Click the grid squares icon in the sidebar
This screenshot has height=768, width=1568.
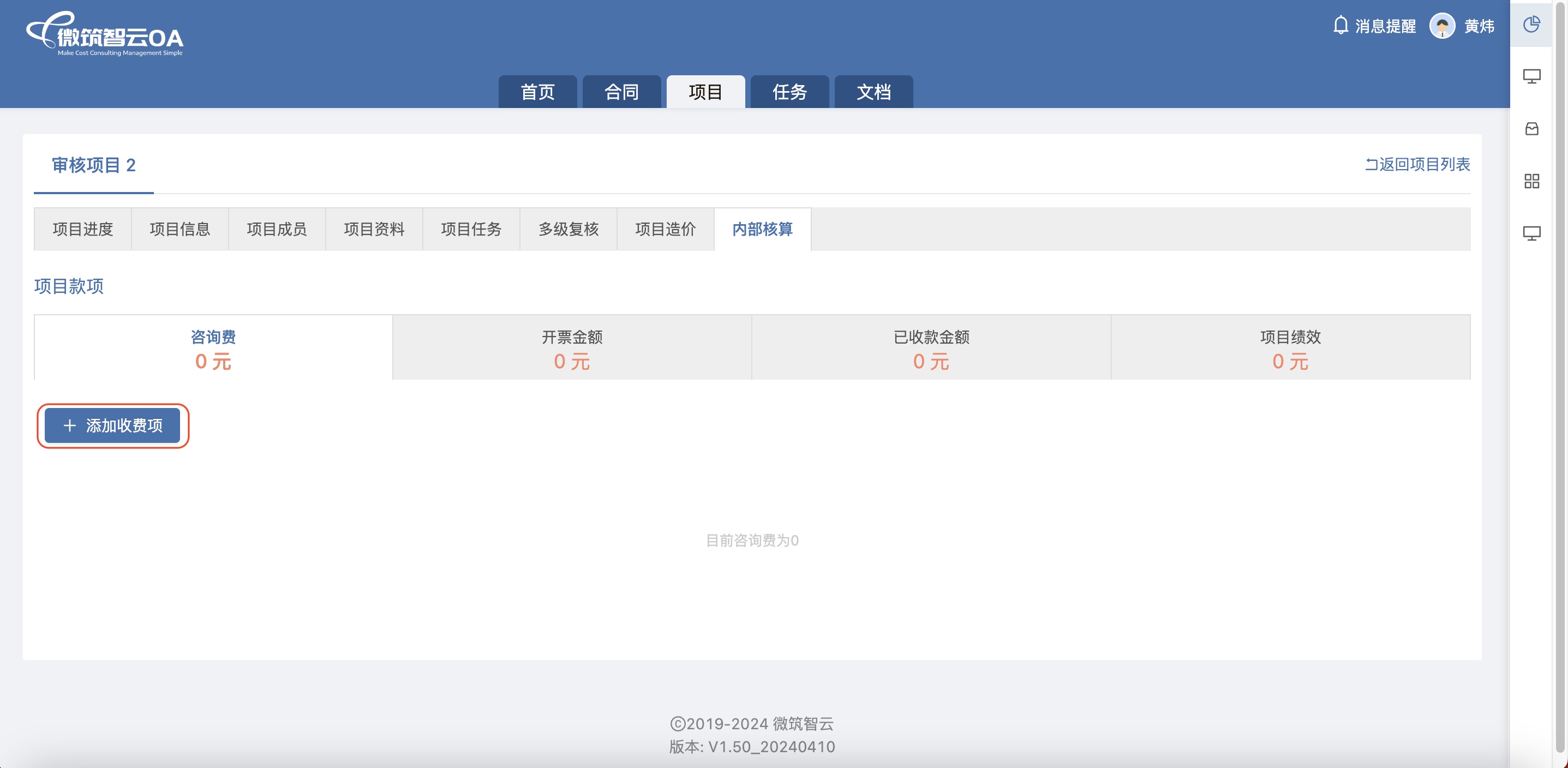coord(1531,181)
